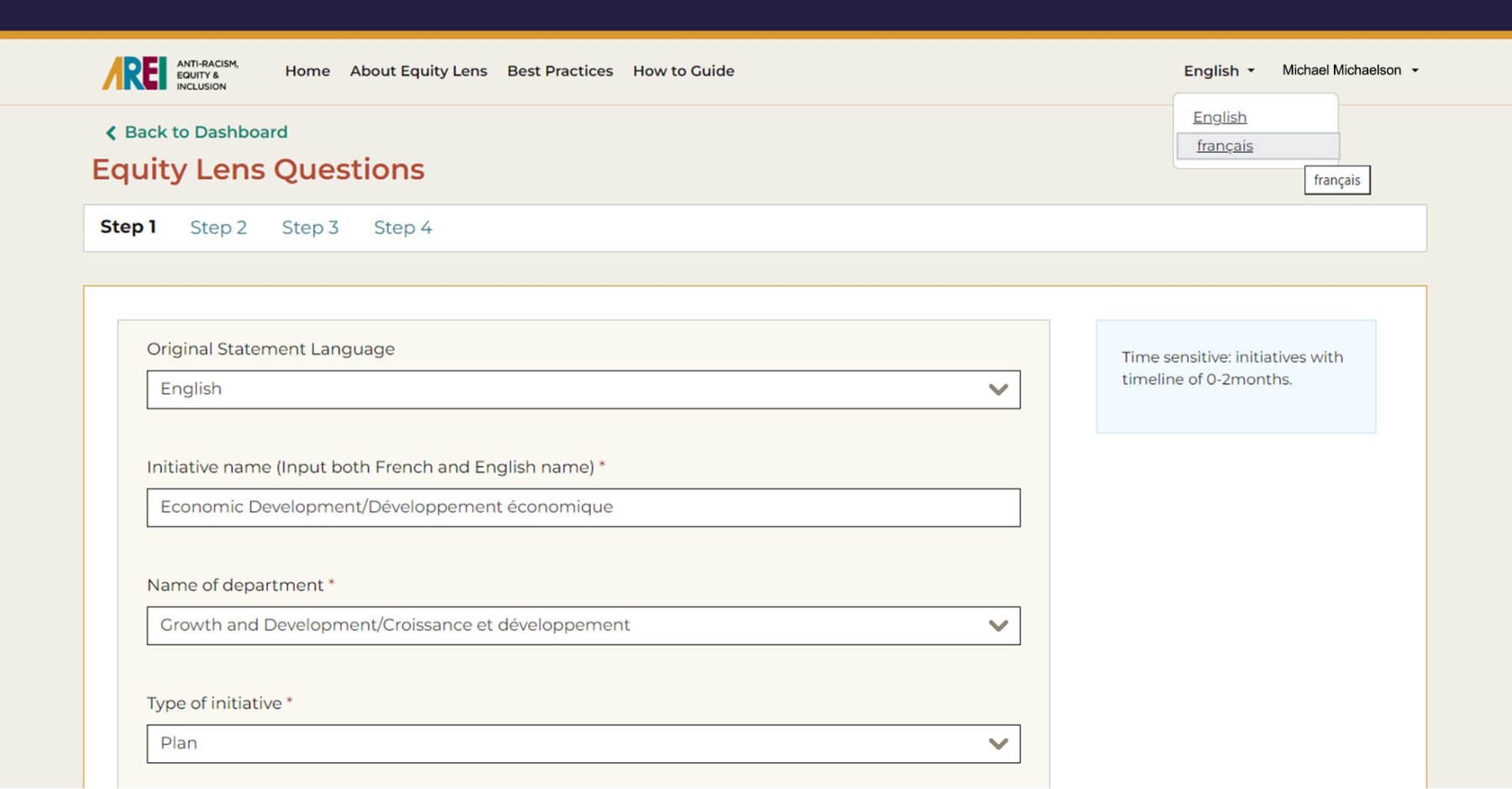Click the Name of department chevron arrow

click(997, 626)
